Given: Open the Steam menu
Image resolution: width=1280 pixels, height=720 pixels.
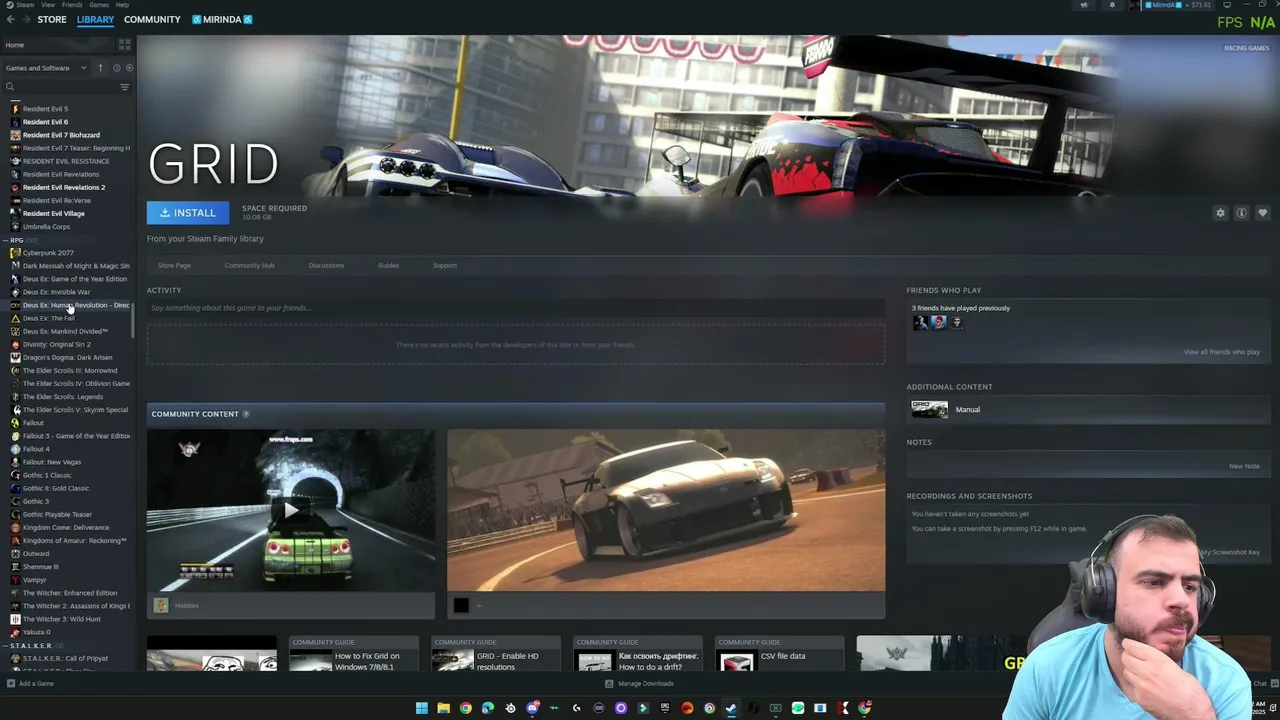Looking at the screenshot, I should 25,5.
